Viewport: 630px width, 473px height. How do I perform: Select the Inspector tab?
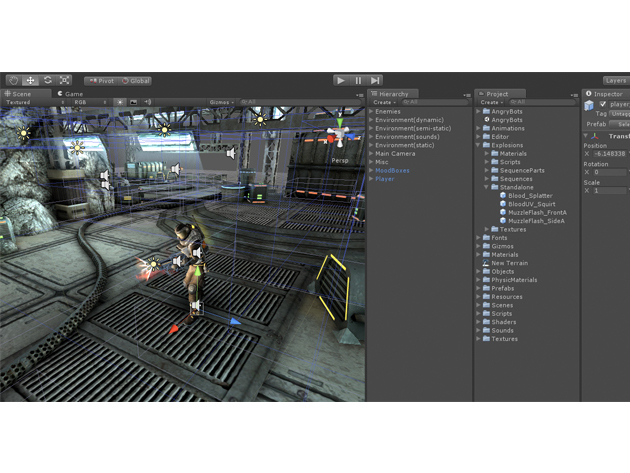(606, 94)
